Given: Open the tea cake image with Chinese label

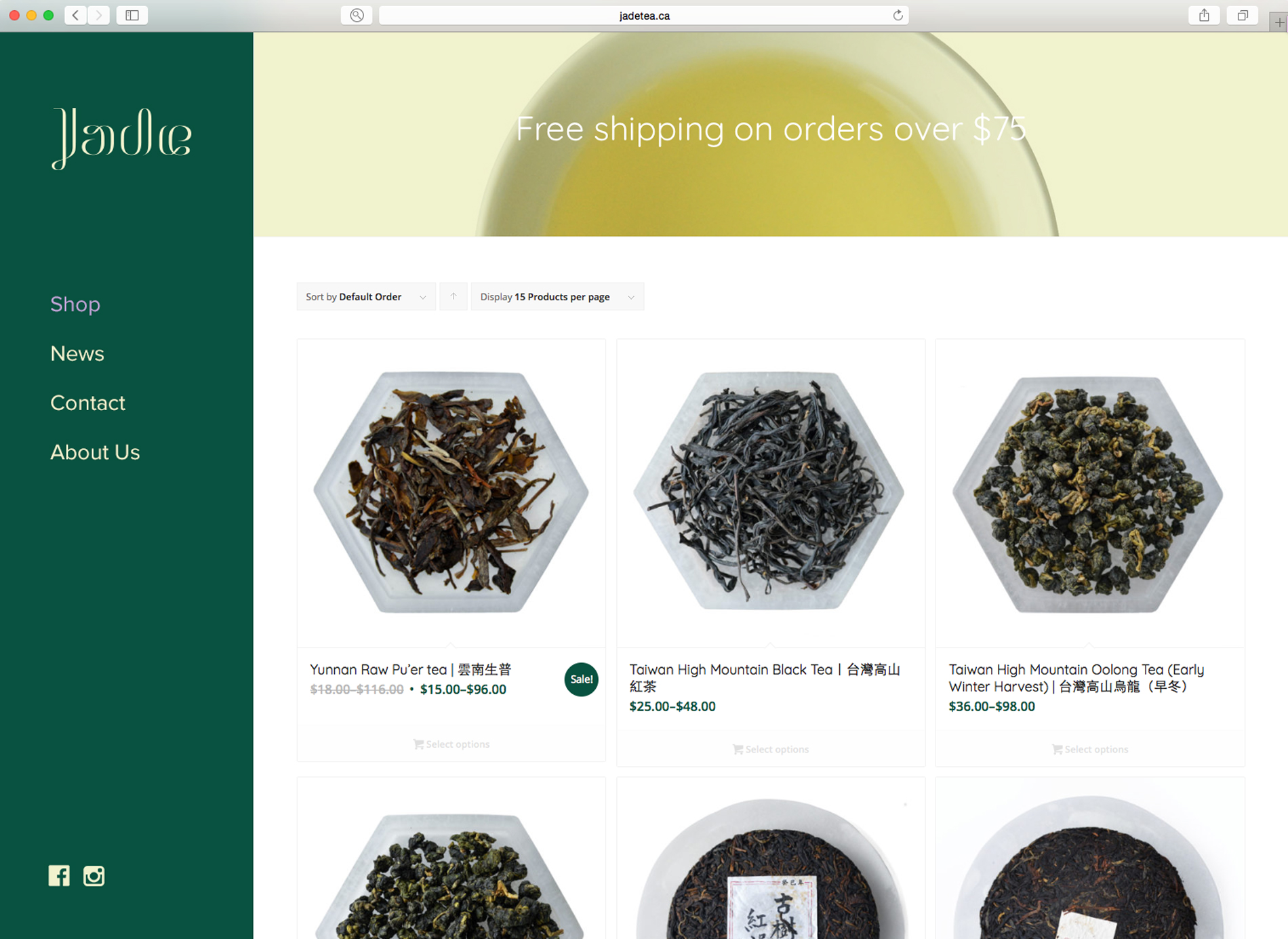Looking at the screenshot, I should click(x=771, y=859).
